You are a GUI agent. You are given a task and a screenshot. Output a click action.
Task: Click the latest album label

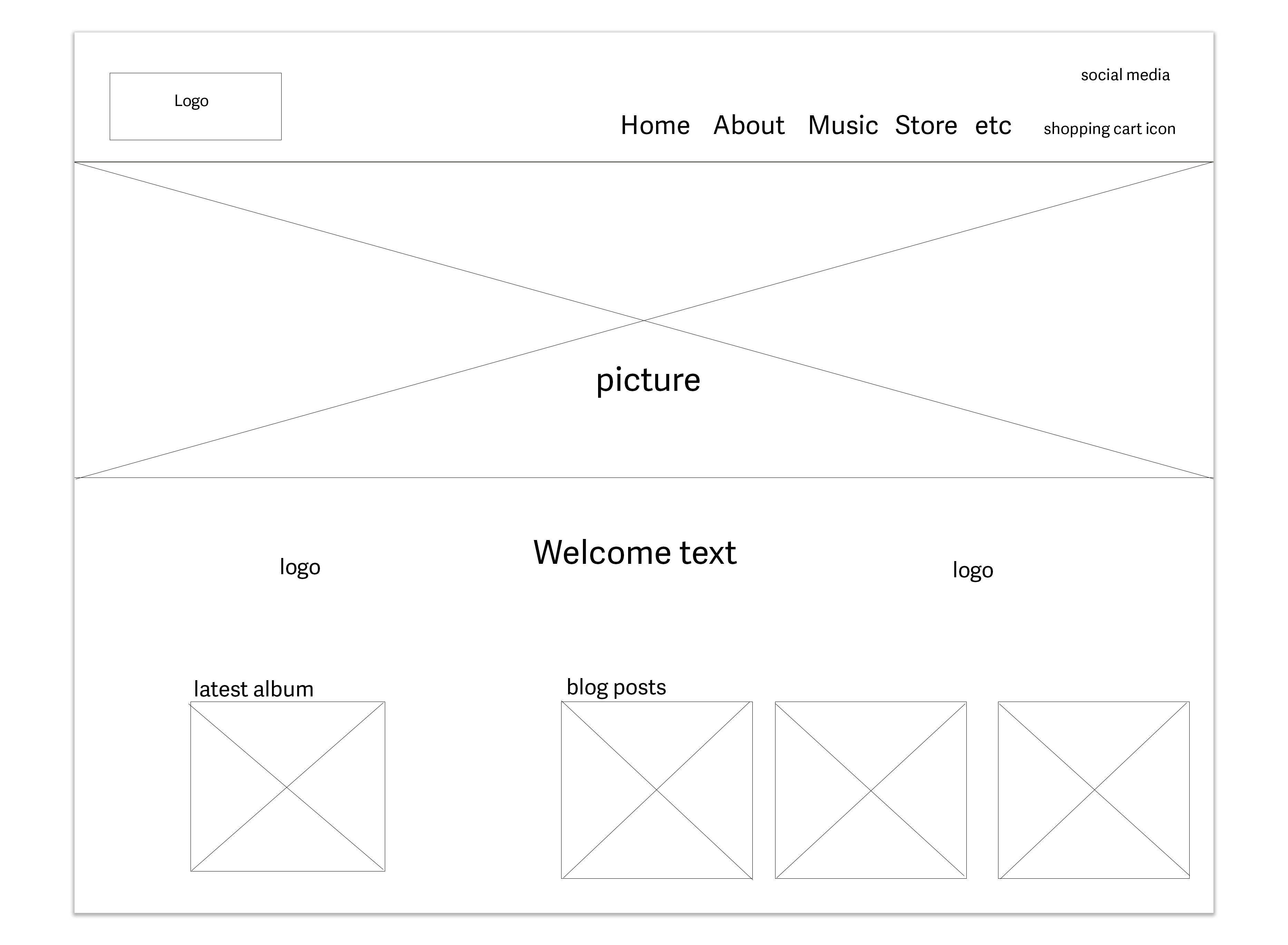tap(253, 689)
